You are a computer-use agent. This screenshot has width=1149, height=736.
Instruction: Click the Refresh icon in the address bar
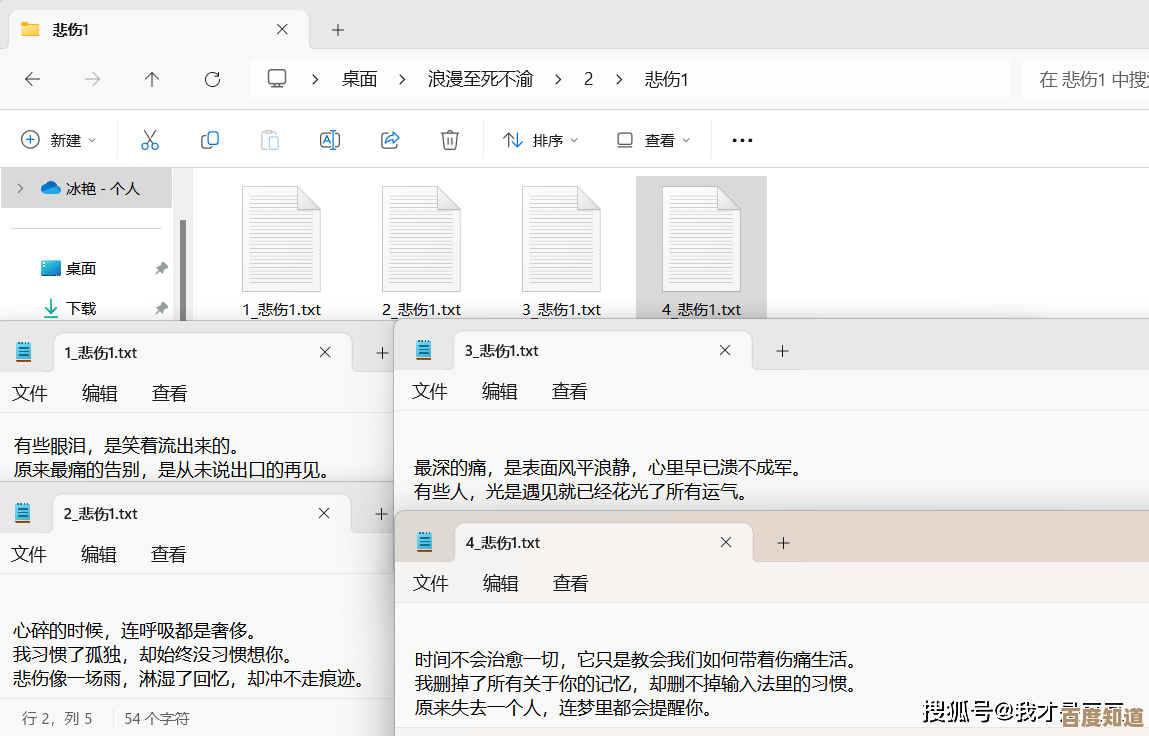pyautogui.click(x=212, y=79)
